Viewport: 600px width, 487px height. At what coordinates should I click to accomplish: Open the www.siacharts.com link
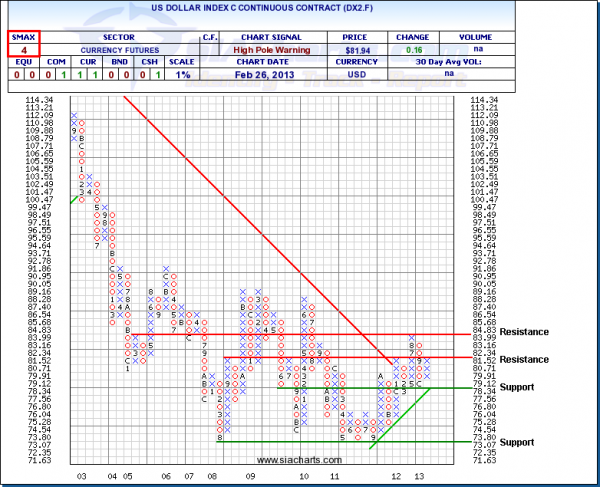(x=300, y=460)
